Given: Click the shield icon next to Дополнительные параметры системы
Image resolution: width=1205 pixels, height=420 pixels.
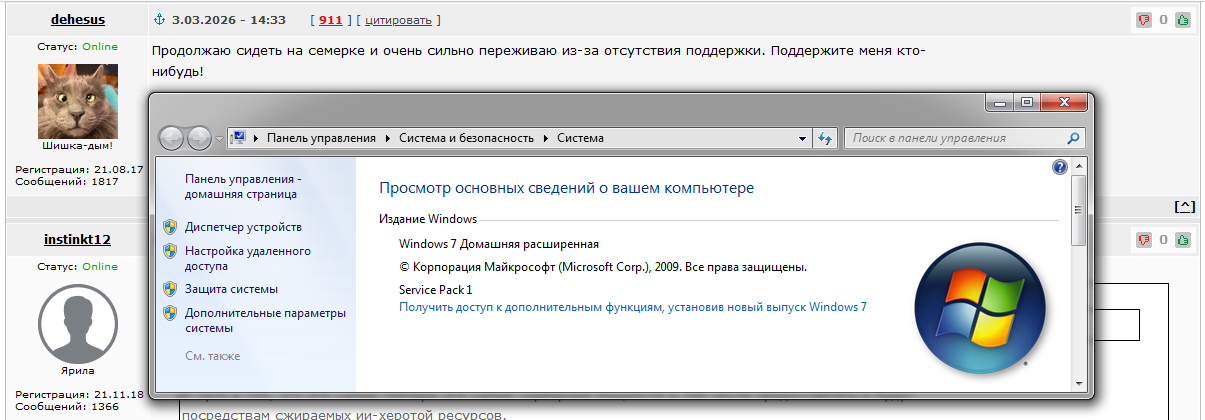Looking at the screenshot, I should point(169,314).
